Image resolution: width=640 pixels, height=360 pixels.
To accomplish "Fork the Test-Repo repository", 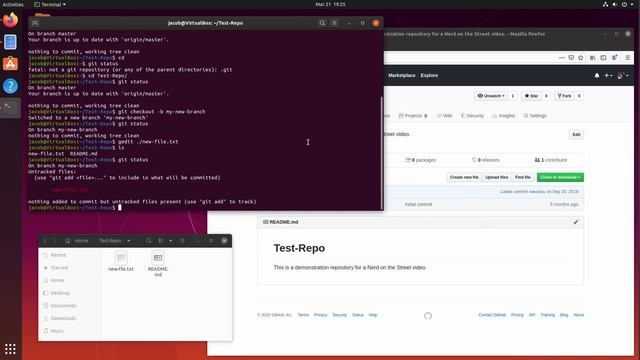I will [x=564, y=96].
